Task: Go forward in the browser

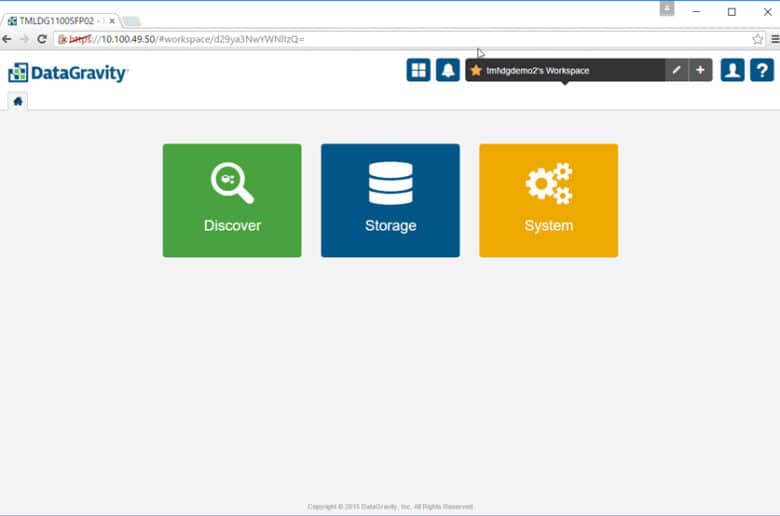Action: point(24,39)
